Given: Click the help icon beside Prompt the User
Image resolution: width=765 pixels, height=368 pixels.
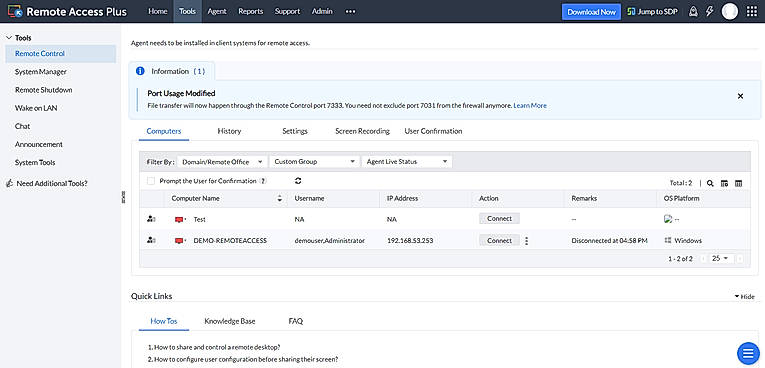Looking at the screenshot, I should [262, 181].
